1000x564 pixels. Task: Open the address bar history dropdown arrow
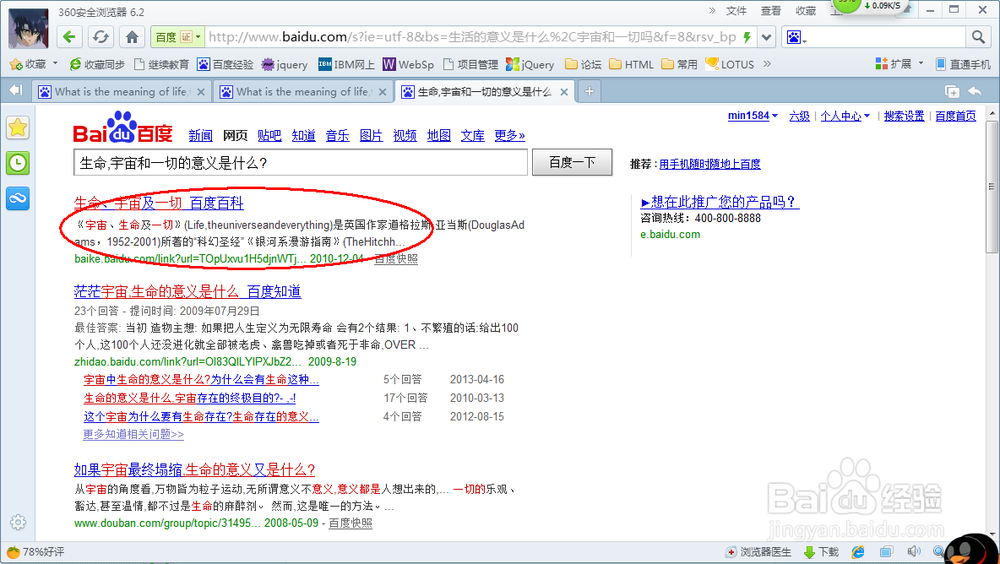tap(767, 37)
